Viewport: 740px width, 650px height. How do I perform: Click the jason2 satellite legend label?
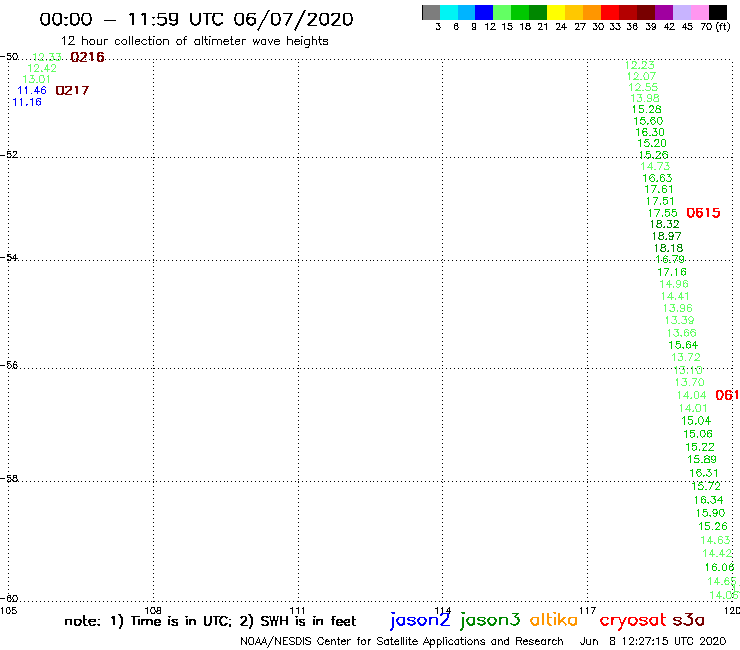[420, 620]
